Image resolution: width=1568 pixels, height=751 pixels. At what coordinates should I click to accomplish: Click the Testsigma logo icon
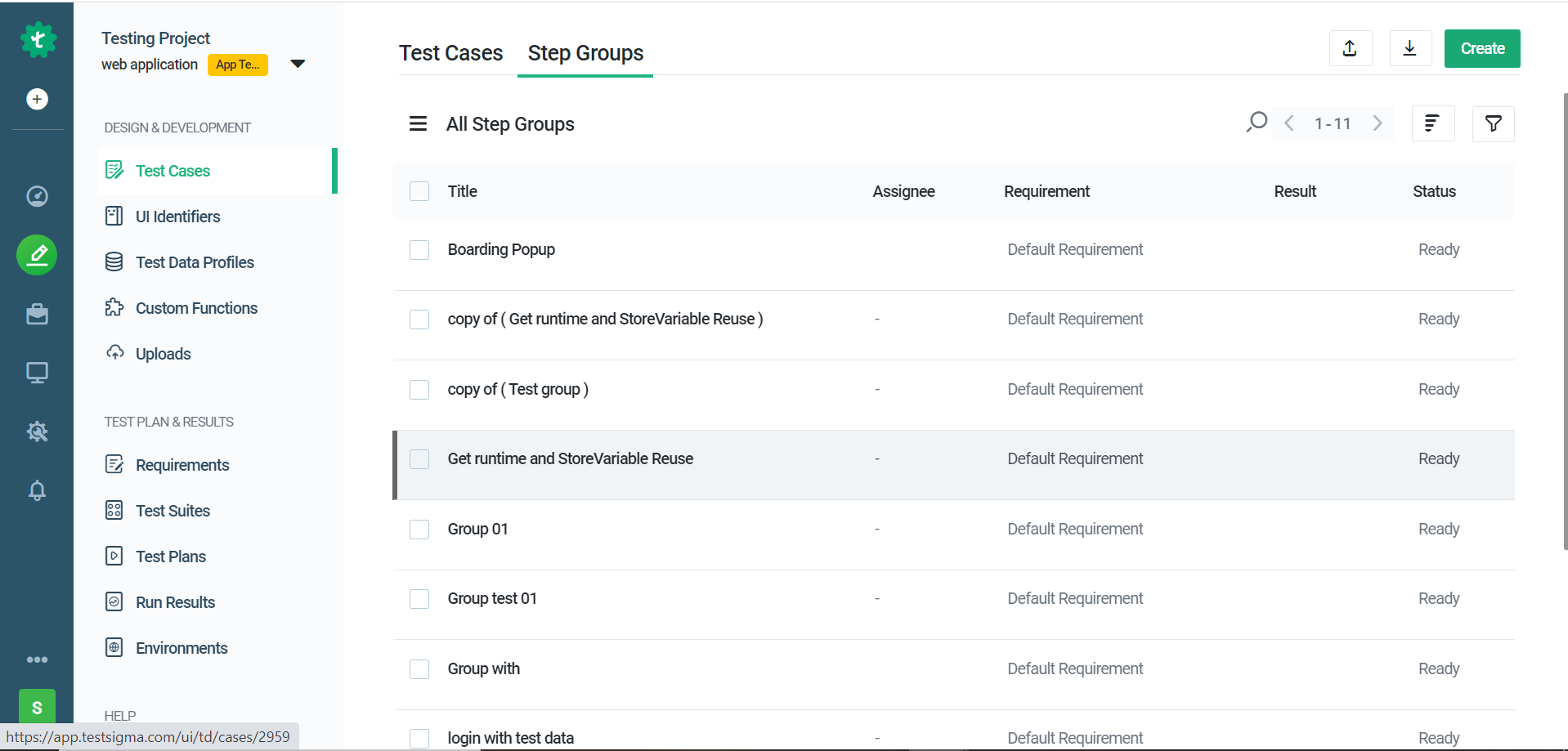[38, 39]
